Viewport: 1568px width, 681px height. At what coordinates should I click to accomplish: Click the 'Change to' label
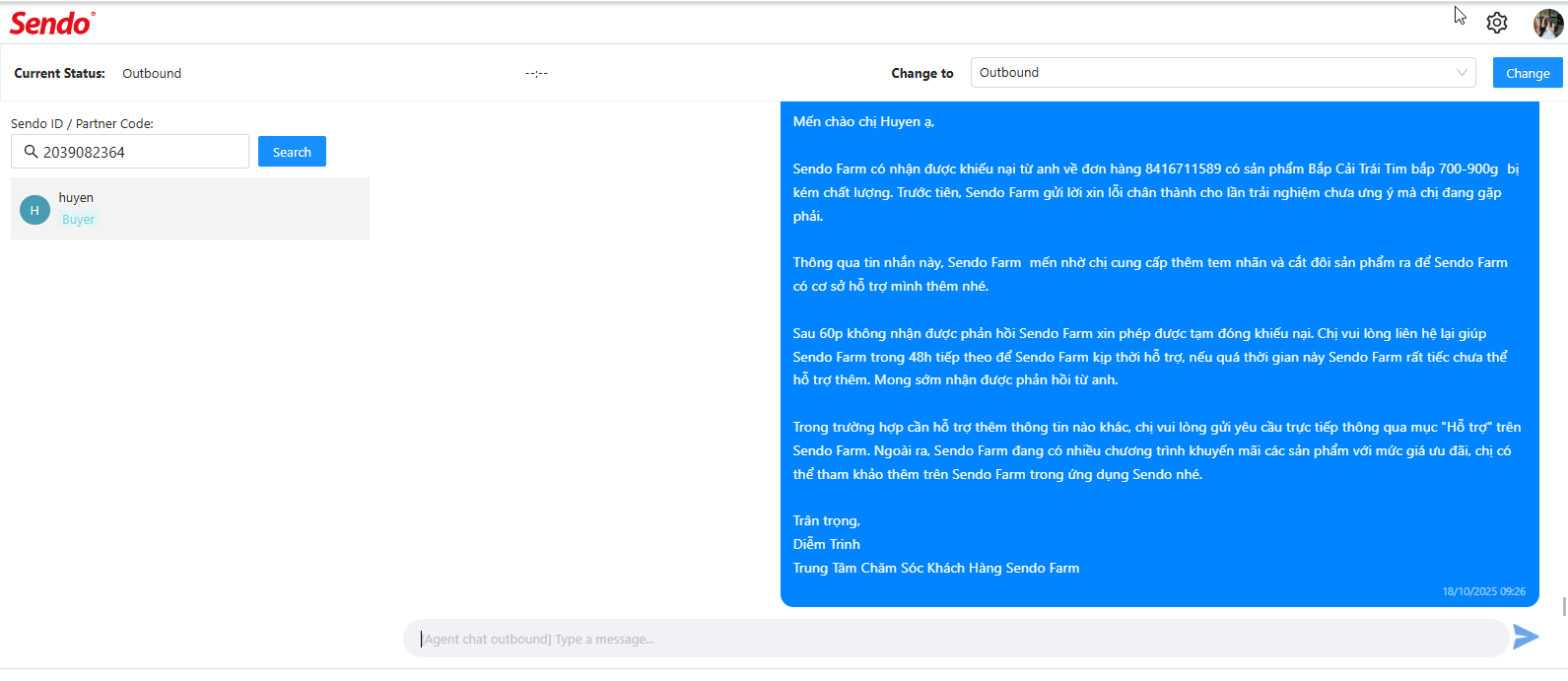pos(922,73)
